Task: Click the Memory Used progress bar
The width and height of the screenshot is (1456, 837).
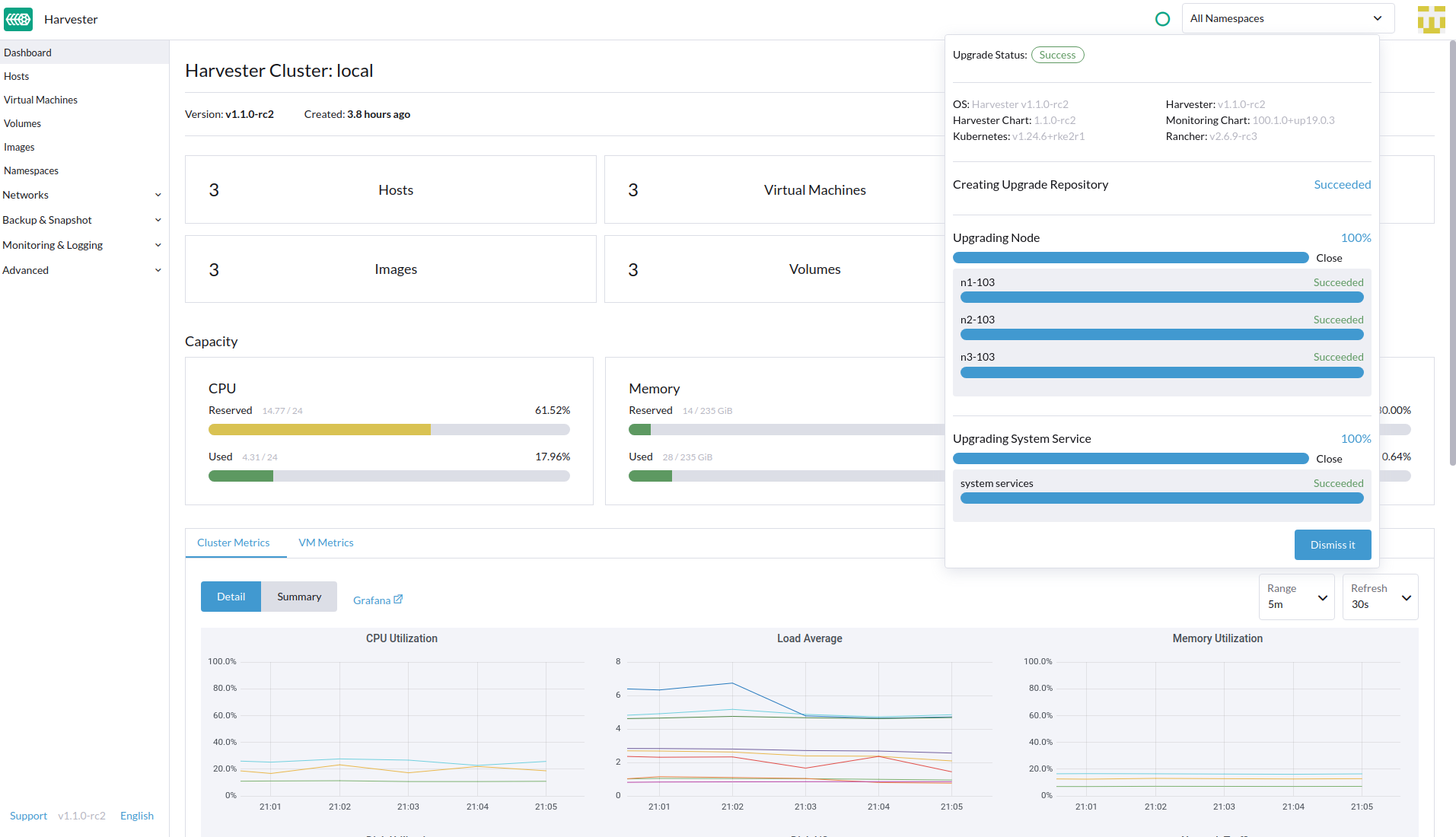Action: pyautogui.click(x=786, y=476)
